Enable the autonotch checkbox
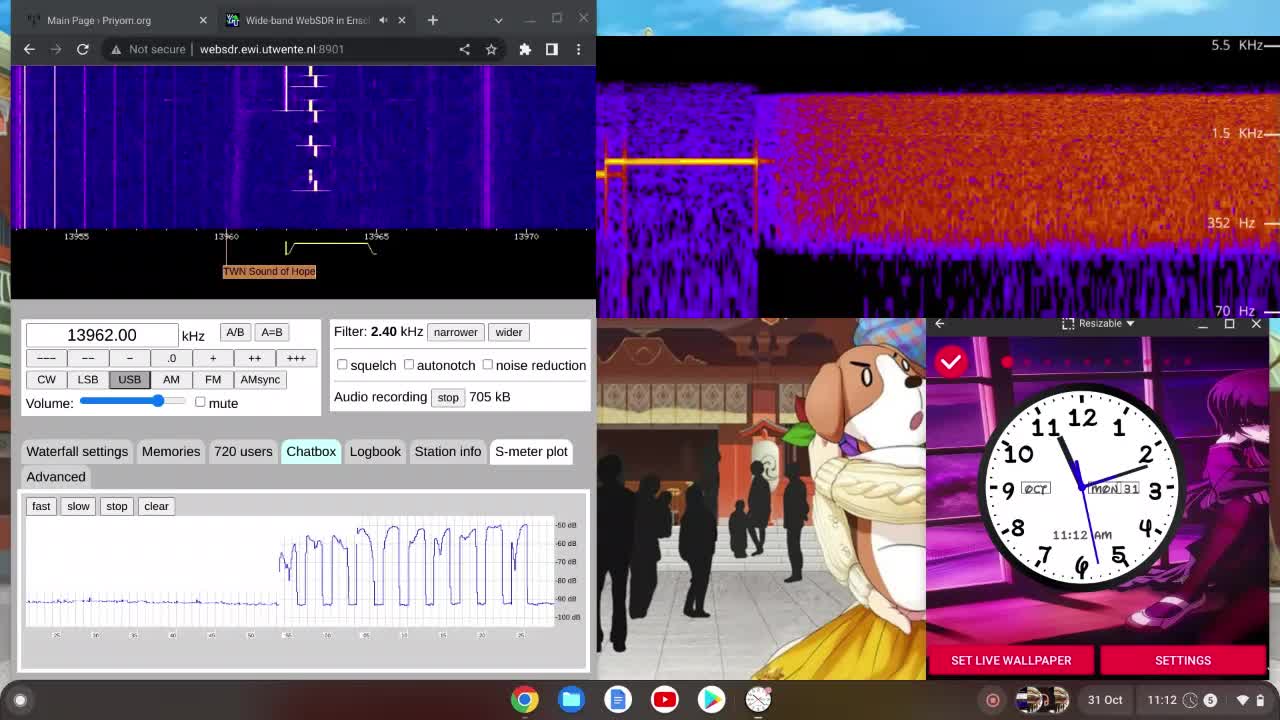Image resolution: width=1280 pixels, height=720 pixels. pyautogui.click(x=409, y=365)
